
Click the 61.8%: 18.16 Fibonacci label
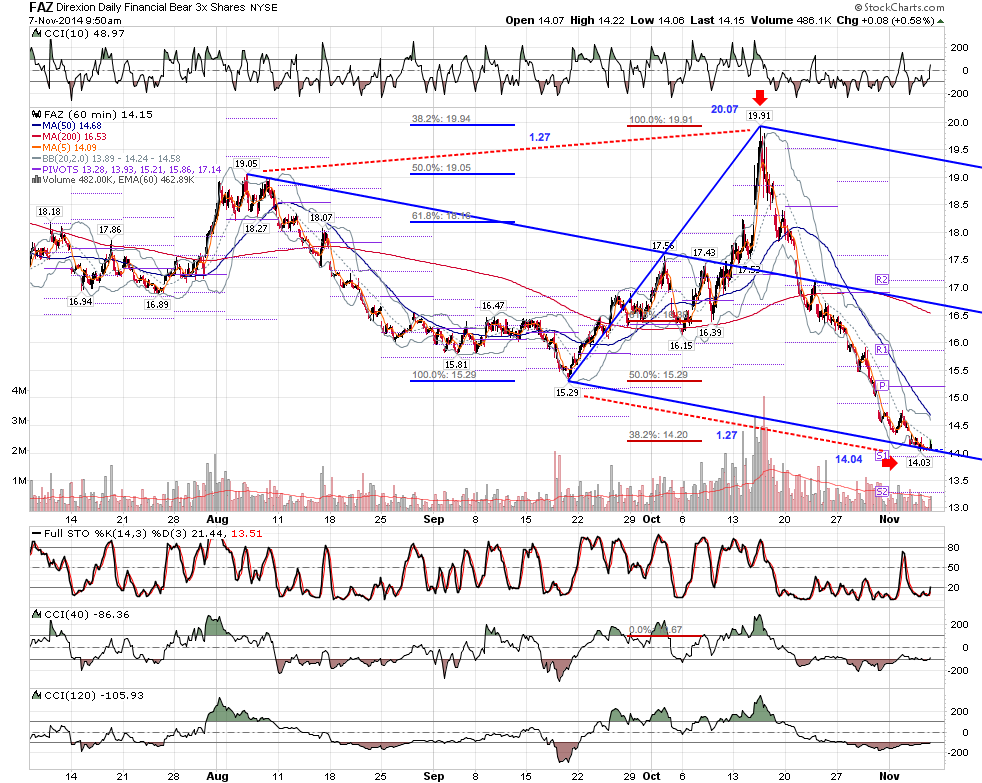(x=441, y=216)
